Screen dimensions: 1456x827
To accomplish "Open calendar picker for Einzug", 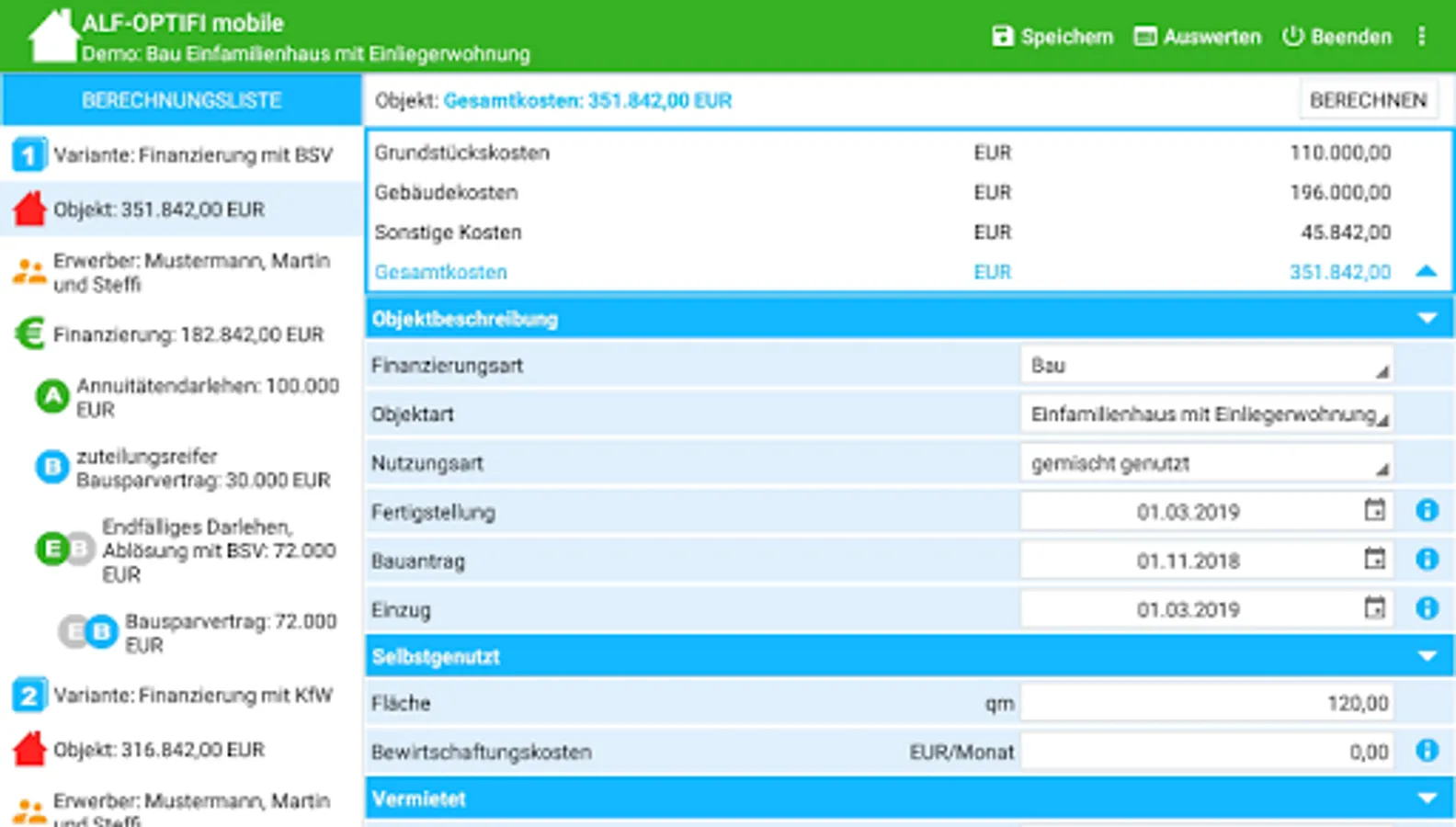I will click(x=1374, y=607).
